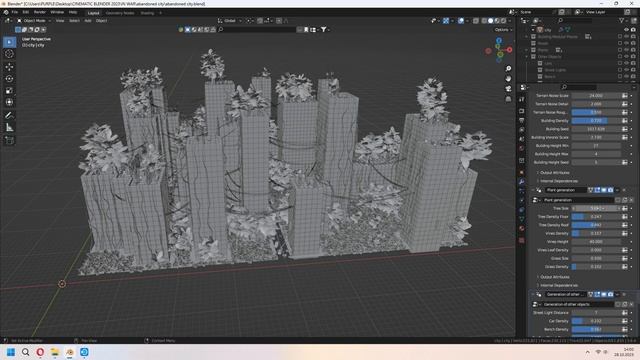The height and width of the screenshot is (360, 640).
Task: Open the viewport Object menu
Action: coord(101,20)
